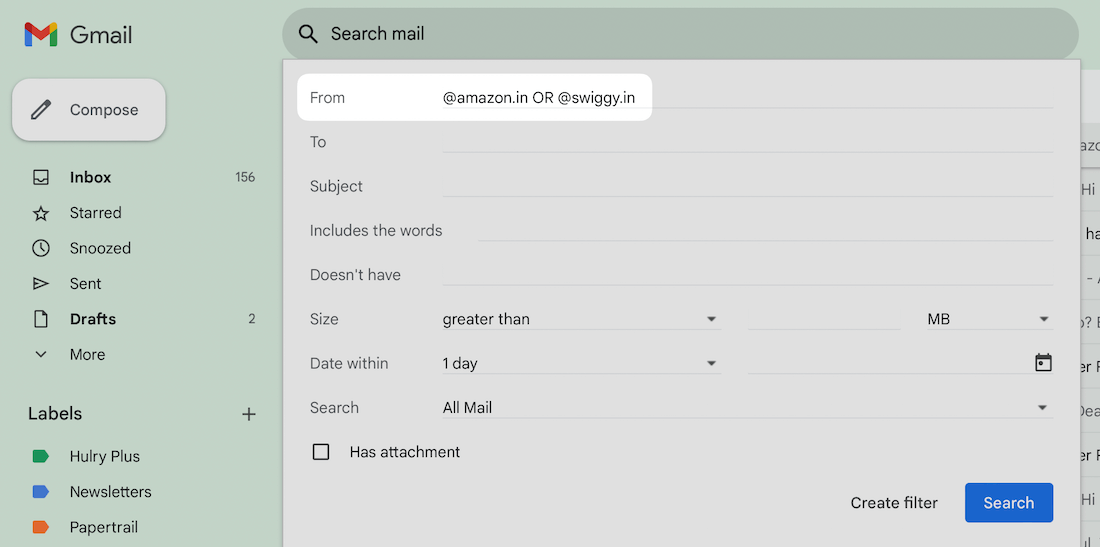The image size is (1100, 547).
Task: Click the search magnifier icon
Action: point(309,34)
